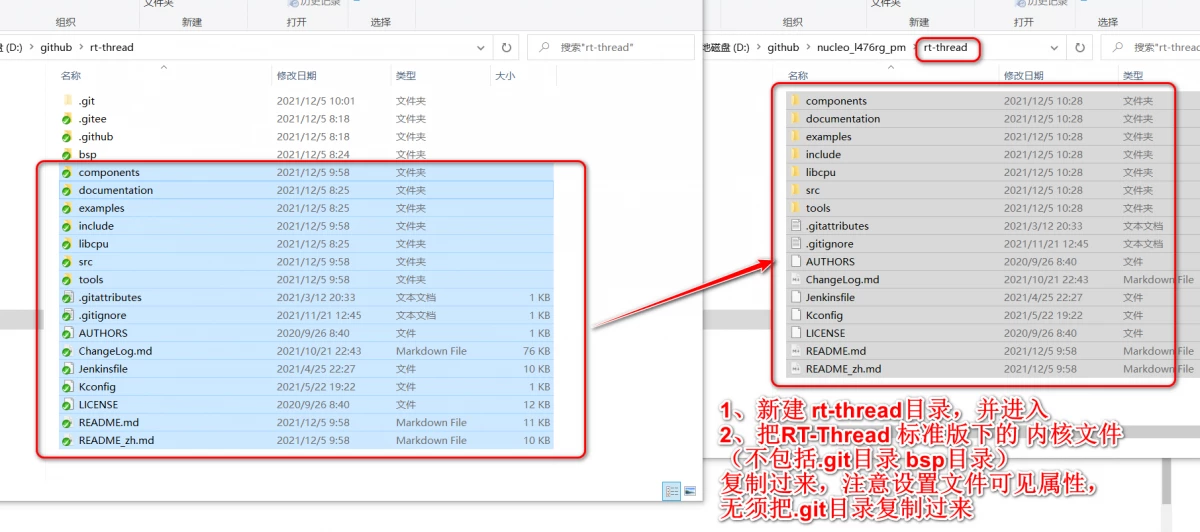Screen dimensions: 1200x532
Task: Select README_zh.md in left window
Action: 116,441
